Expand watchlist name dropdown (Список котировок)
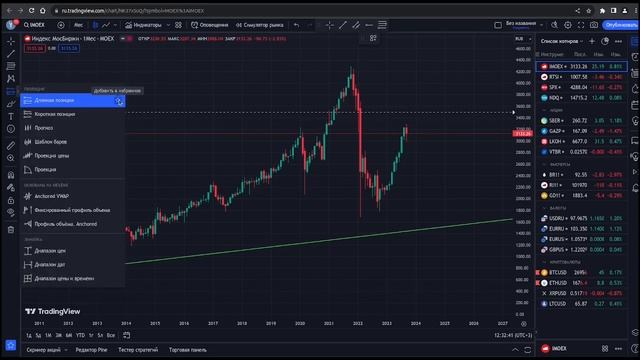This screenshot has width=640, height=360. [x=562, y=41]
